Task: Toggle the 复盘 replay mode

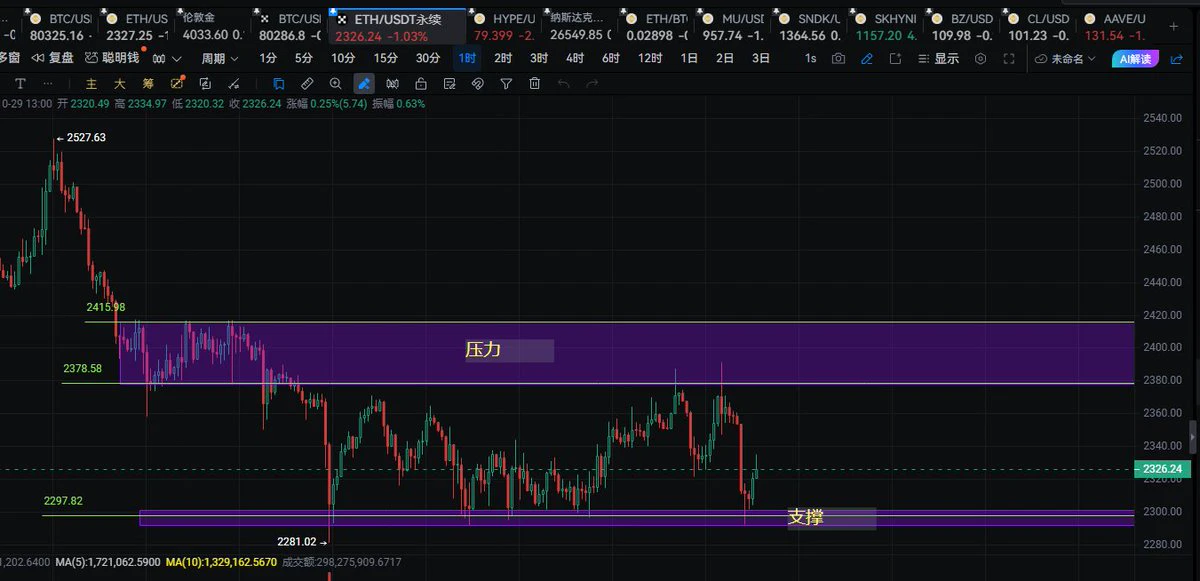Action: coord(53,58)
